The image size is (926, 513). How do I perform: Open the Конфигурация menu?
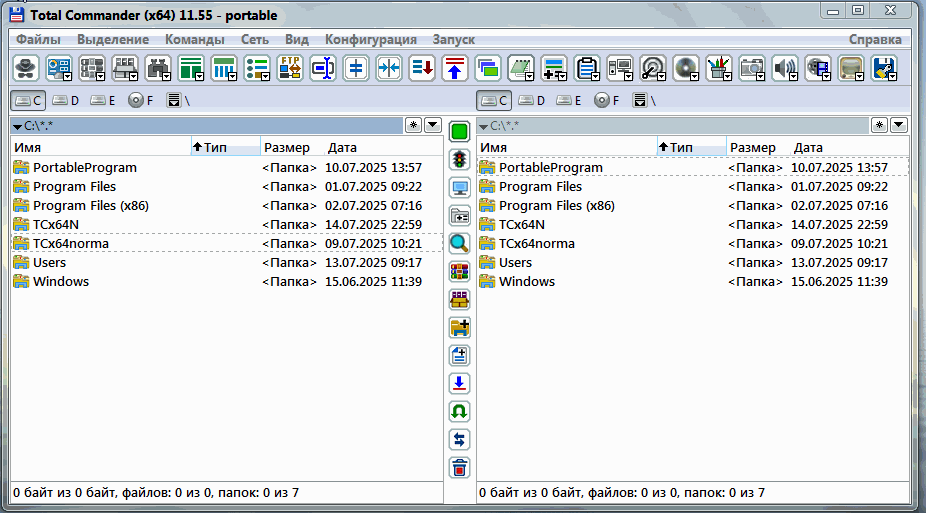pyautogui.click(x=371, y=40)
